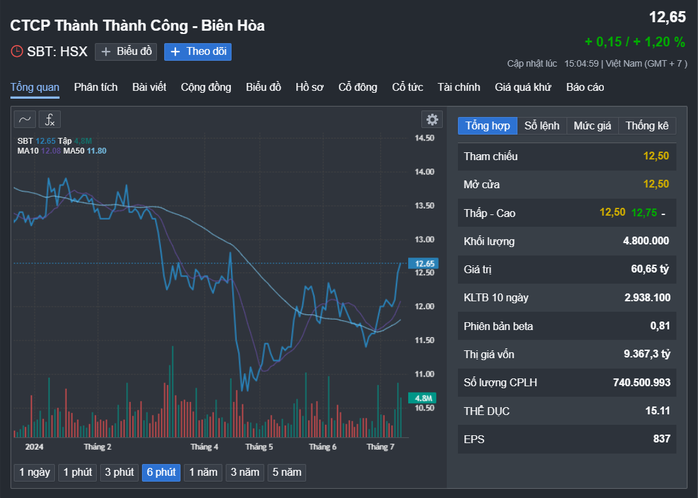The image size is (698, 498).
Task: Click the SBT 12.65 legend label
Action: [37, 141]
